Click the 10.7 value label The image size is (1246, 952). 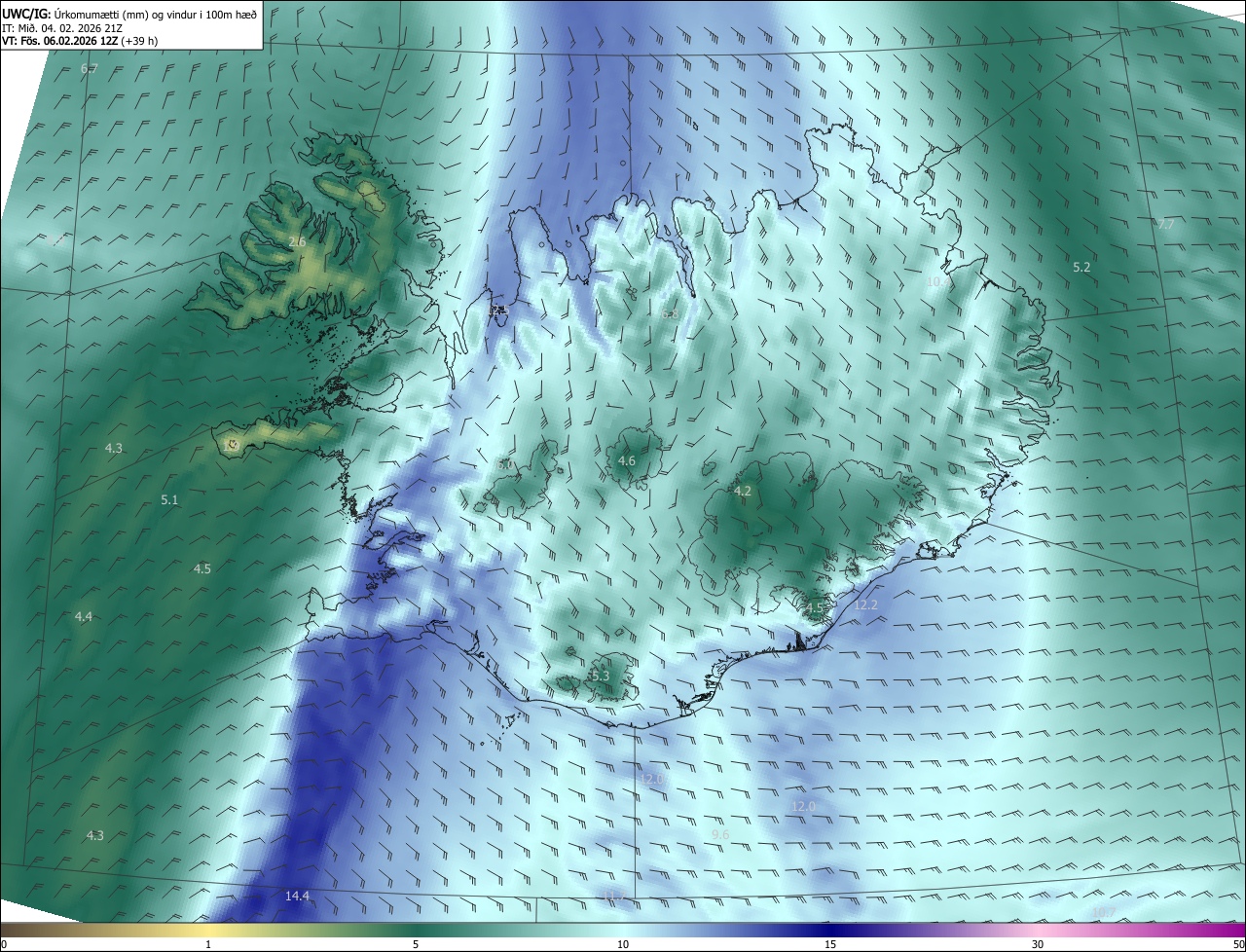tap(1104, 912)
